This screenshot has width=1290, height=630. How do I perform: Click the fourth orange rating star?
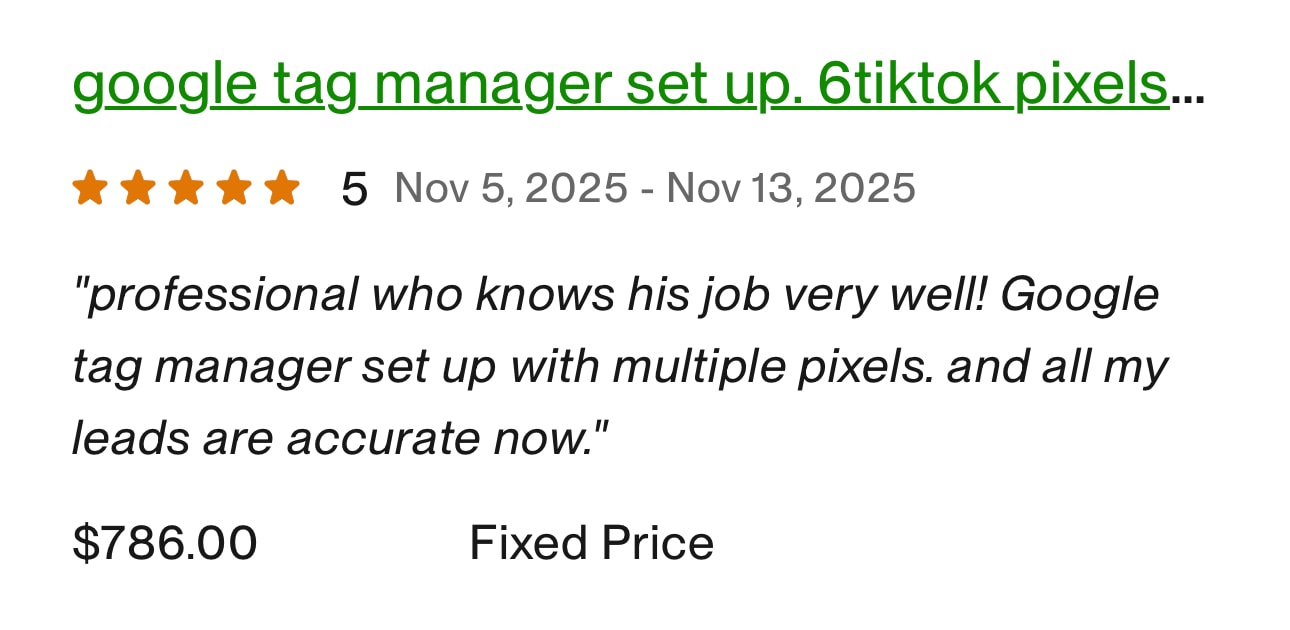coord(234,188)
